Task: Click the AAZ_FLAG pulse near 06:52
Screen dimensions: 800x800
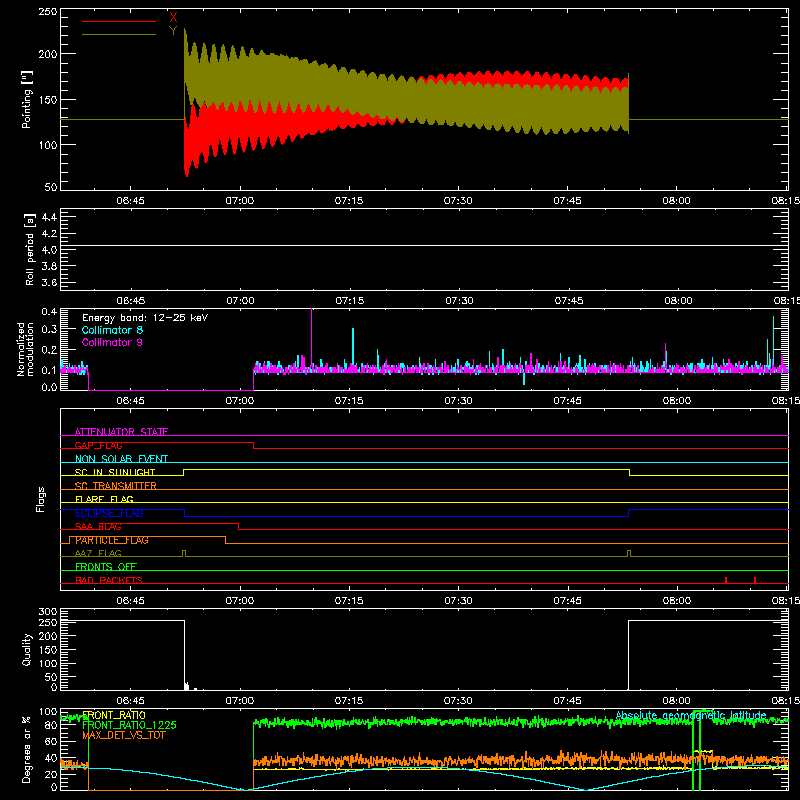Action: point(184,554)
